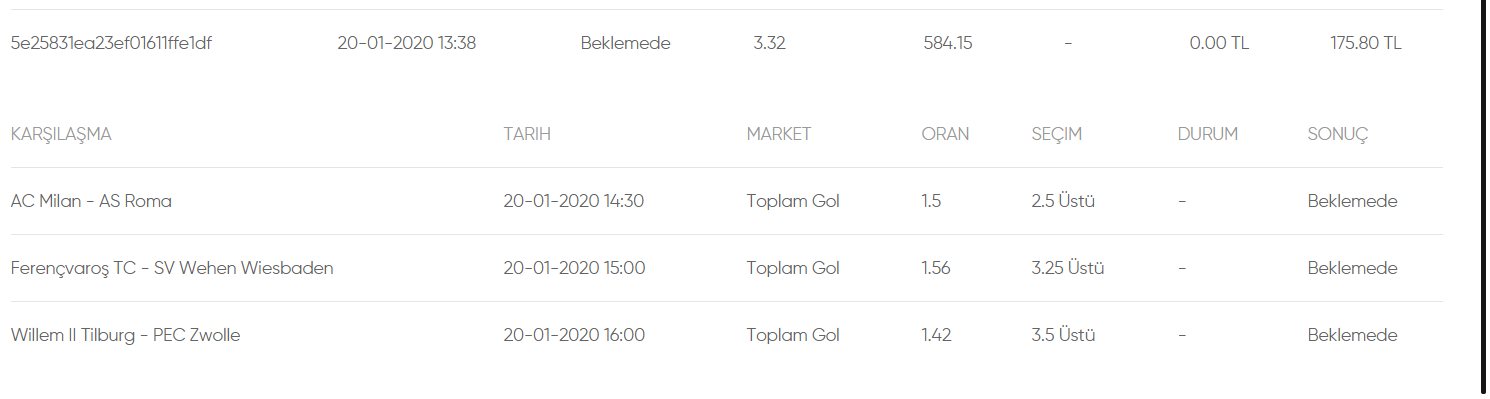
Task: Click the coupon Beklemede status
Action: (625, 43)
